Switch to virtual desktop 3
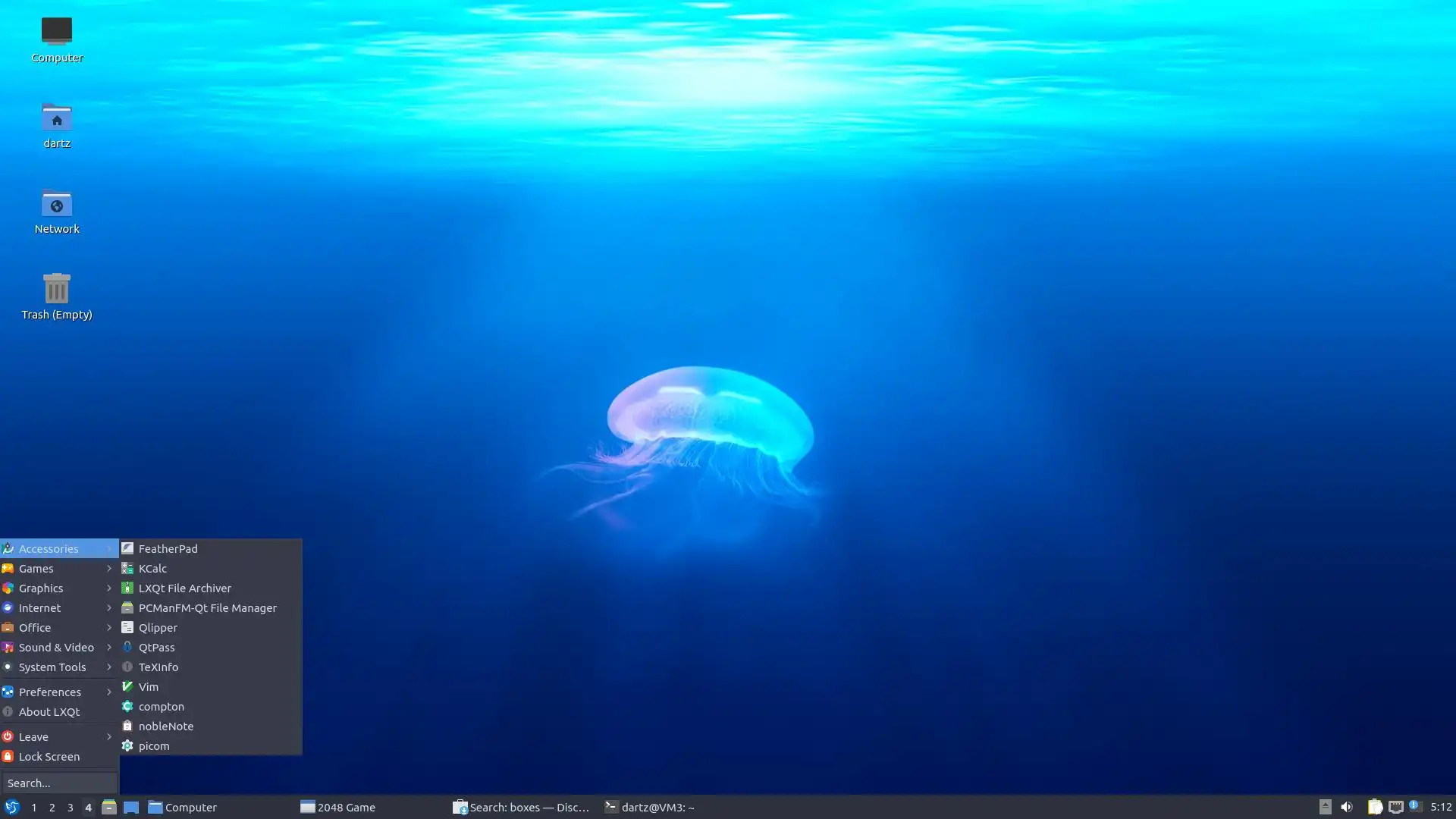Image resolution: width=1456 pixels, height=819 pixels. tap(70, 808)
